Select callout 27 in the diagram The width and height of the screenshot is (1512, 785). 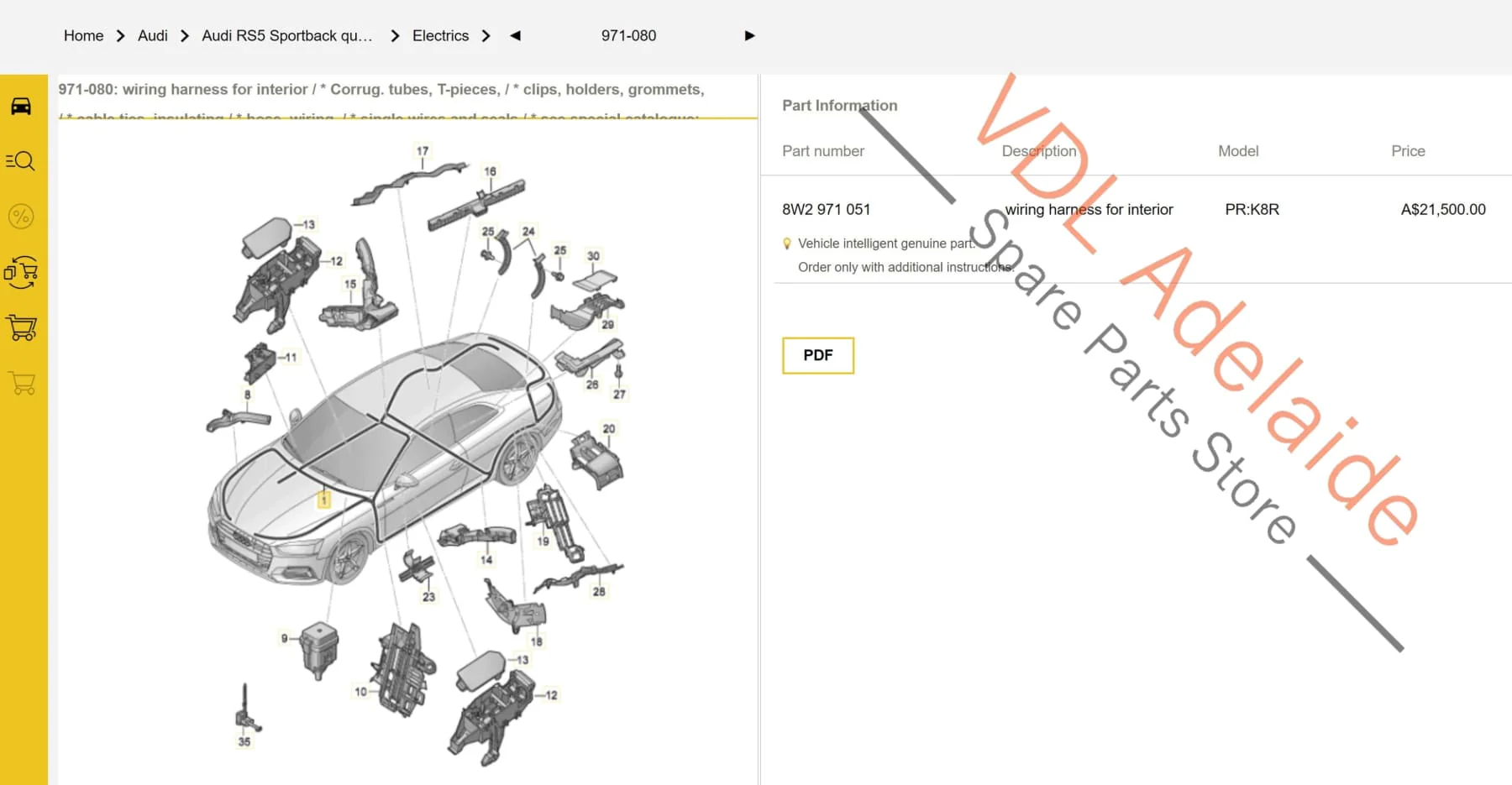point(619,394)
